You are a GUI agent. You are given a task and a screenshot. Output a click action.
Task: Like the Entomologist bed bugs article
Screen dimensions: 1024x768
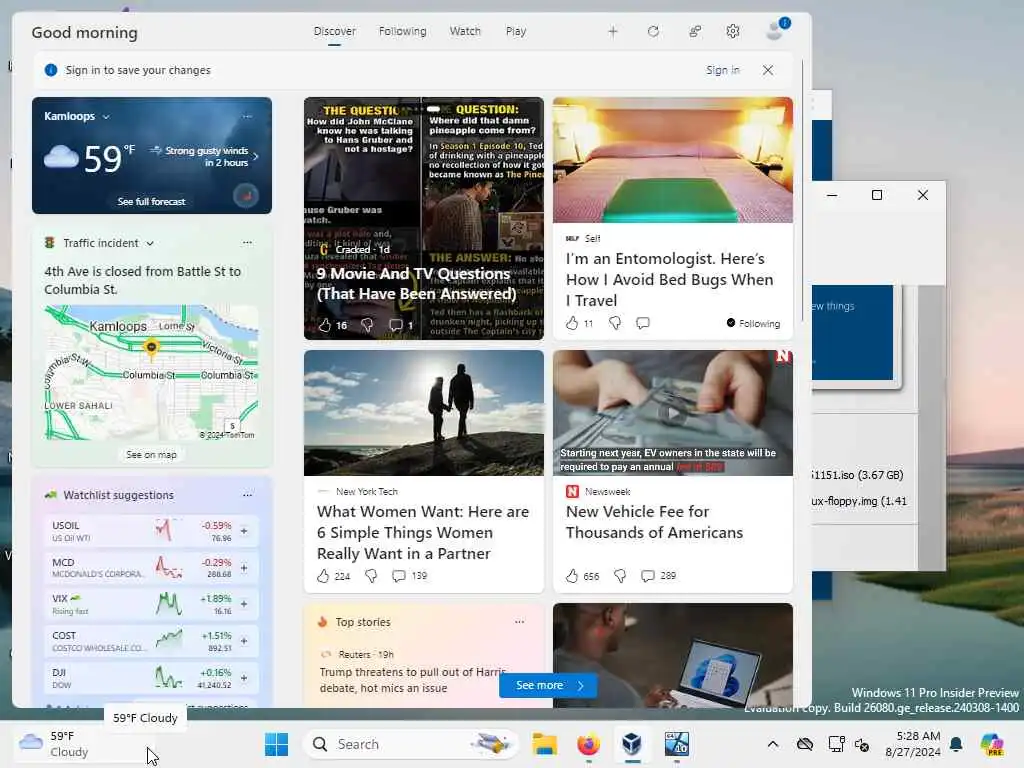coord(572,323)
